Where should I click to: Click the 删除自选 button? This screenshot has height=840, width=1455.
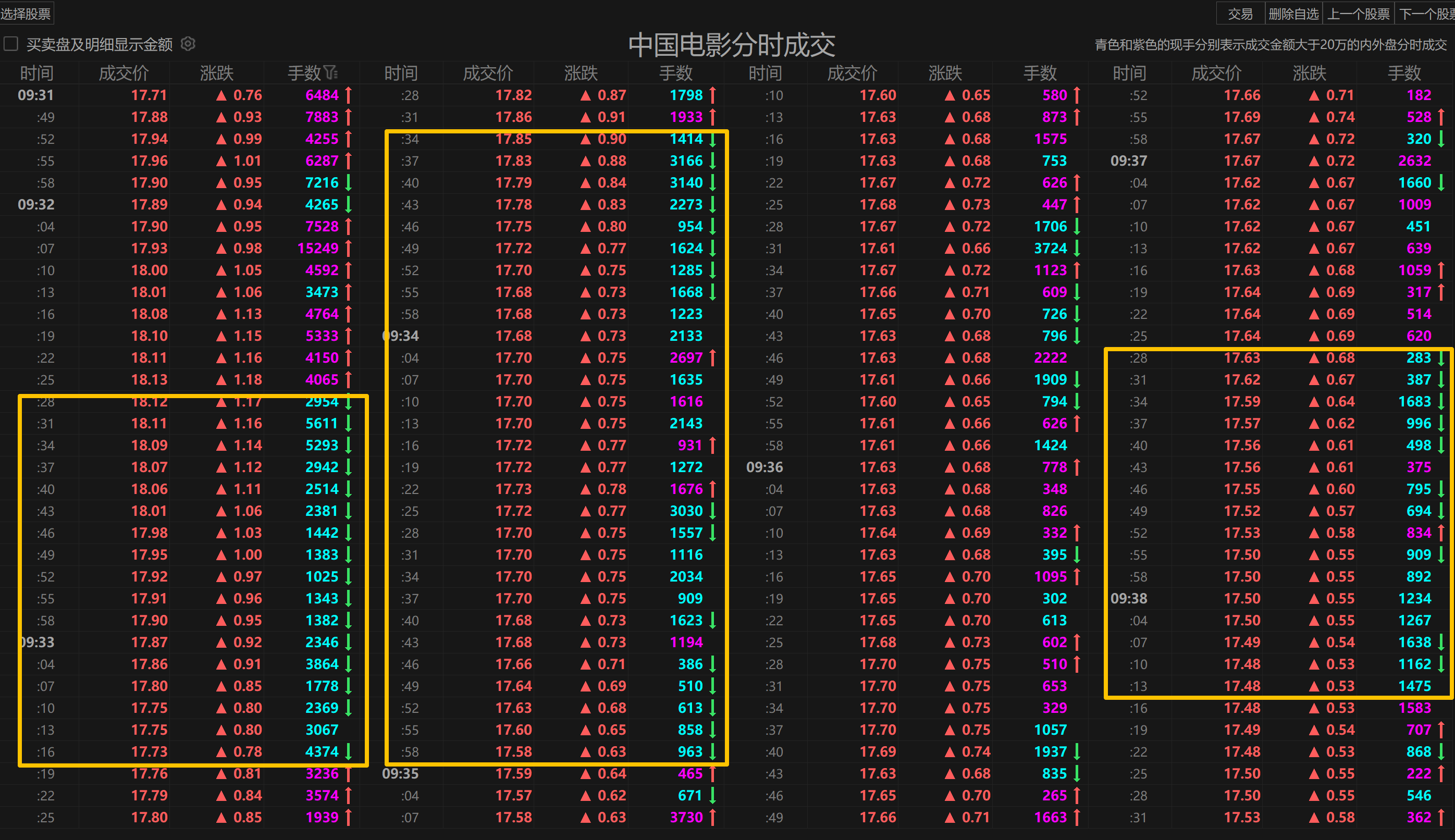(x=1293, y=13)
